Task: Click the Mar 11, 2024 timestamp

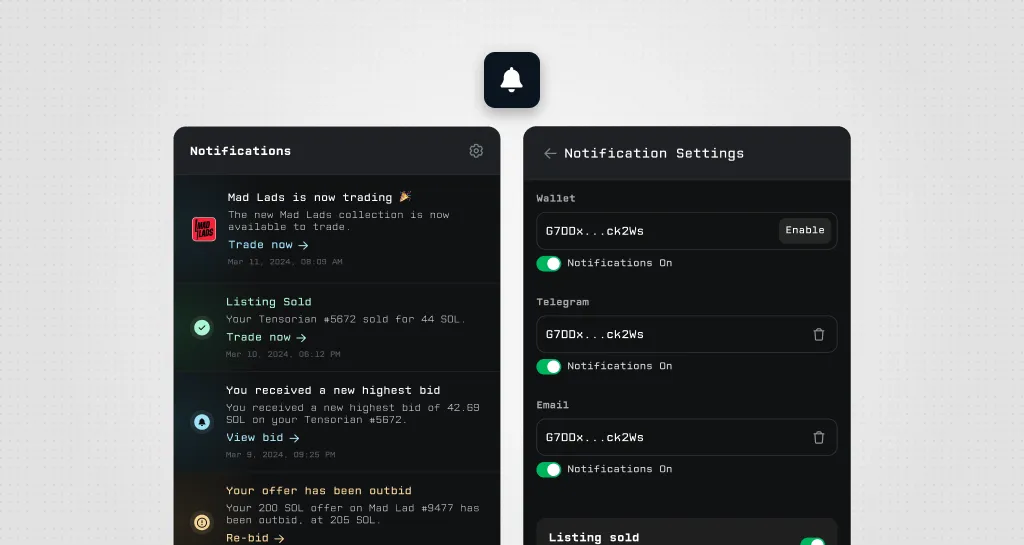Action: (x=285, y=262)
